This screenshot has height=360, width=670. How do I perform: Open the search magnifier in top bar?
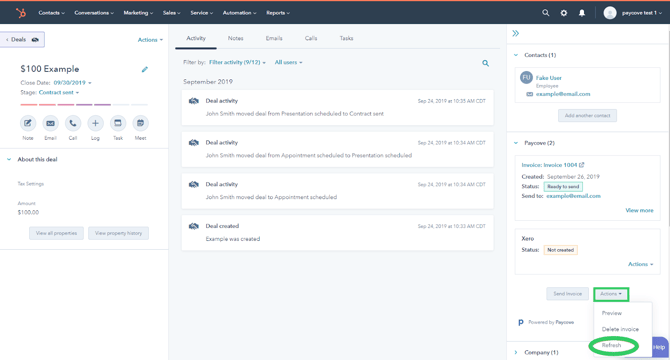(546, 13)
